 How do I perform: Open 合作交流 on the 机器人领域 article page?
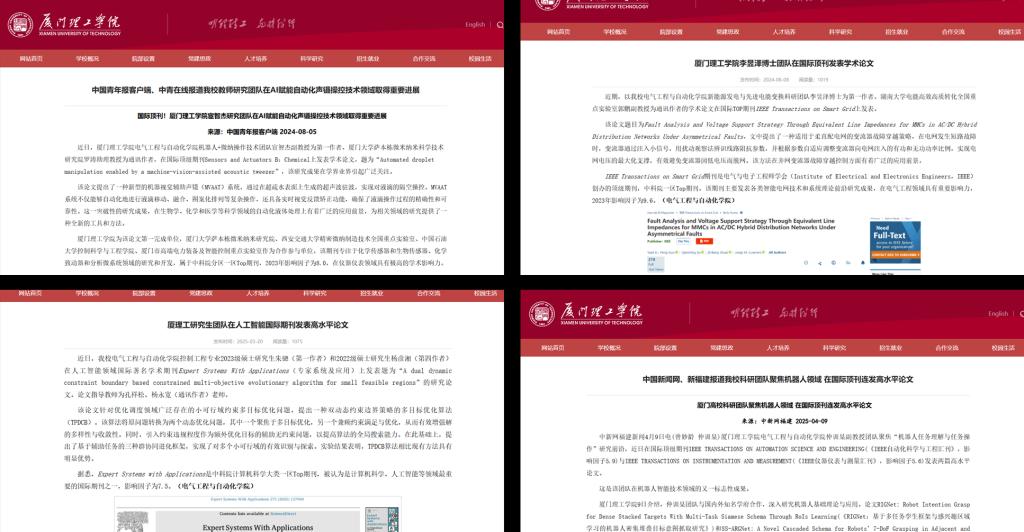[x=947, y=348]
